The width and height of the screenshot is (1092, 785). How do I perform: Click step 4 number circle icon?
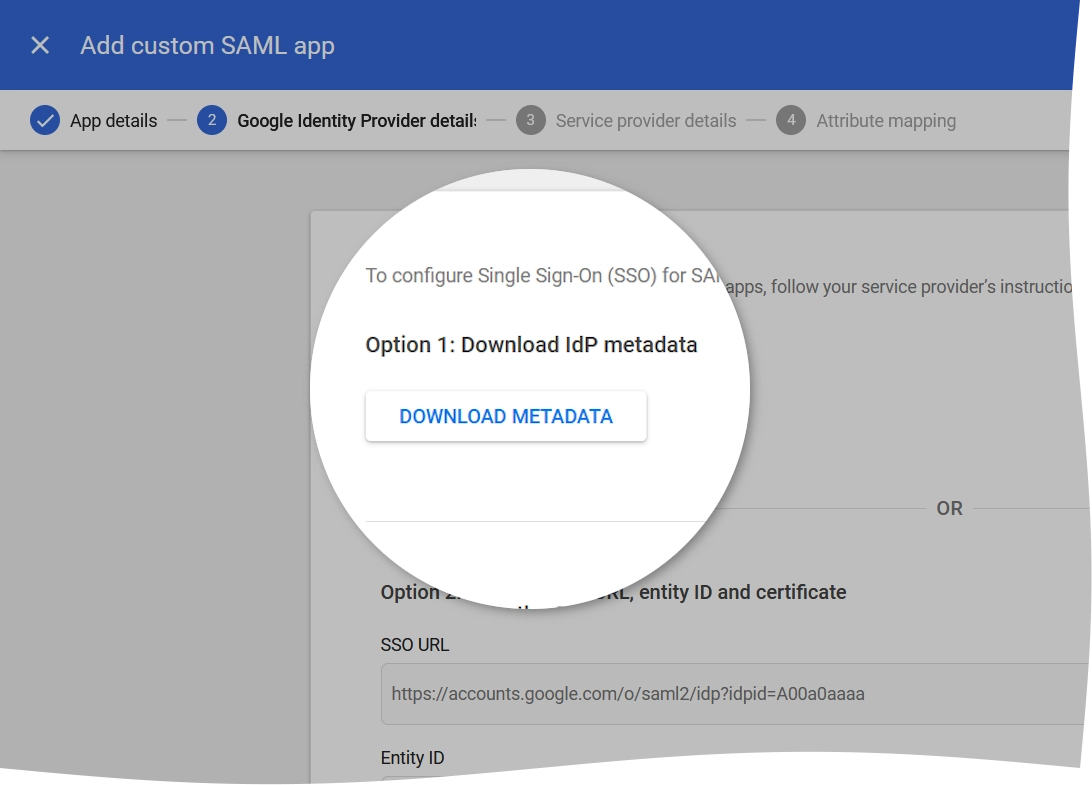tap(791, 121)
